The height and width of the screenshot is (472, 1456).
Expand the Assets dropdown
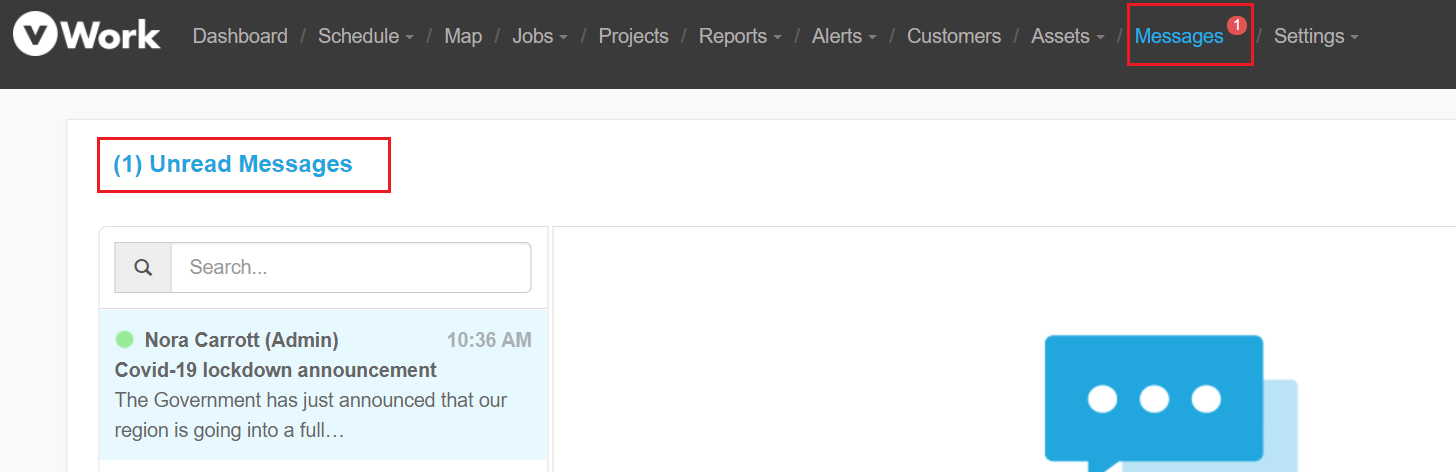point(1067,36)
